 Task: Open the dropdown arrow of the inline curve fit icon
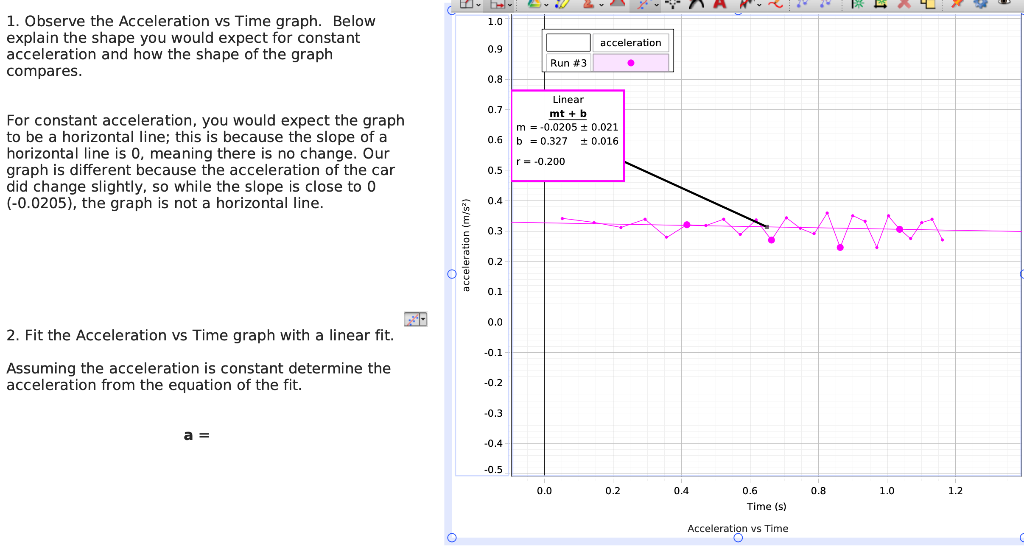pyautogui.click(x=424, y=319)
